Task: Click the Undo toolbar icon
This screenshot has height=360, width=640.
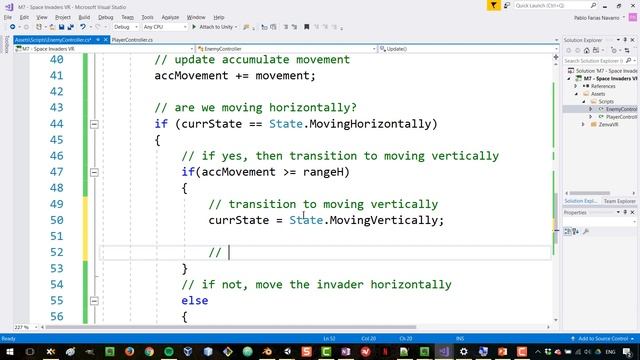Action: point(83,27)
